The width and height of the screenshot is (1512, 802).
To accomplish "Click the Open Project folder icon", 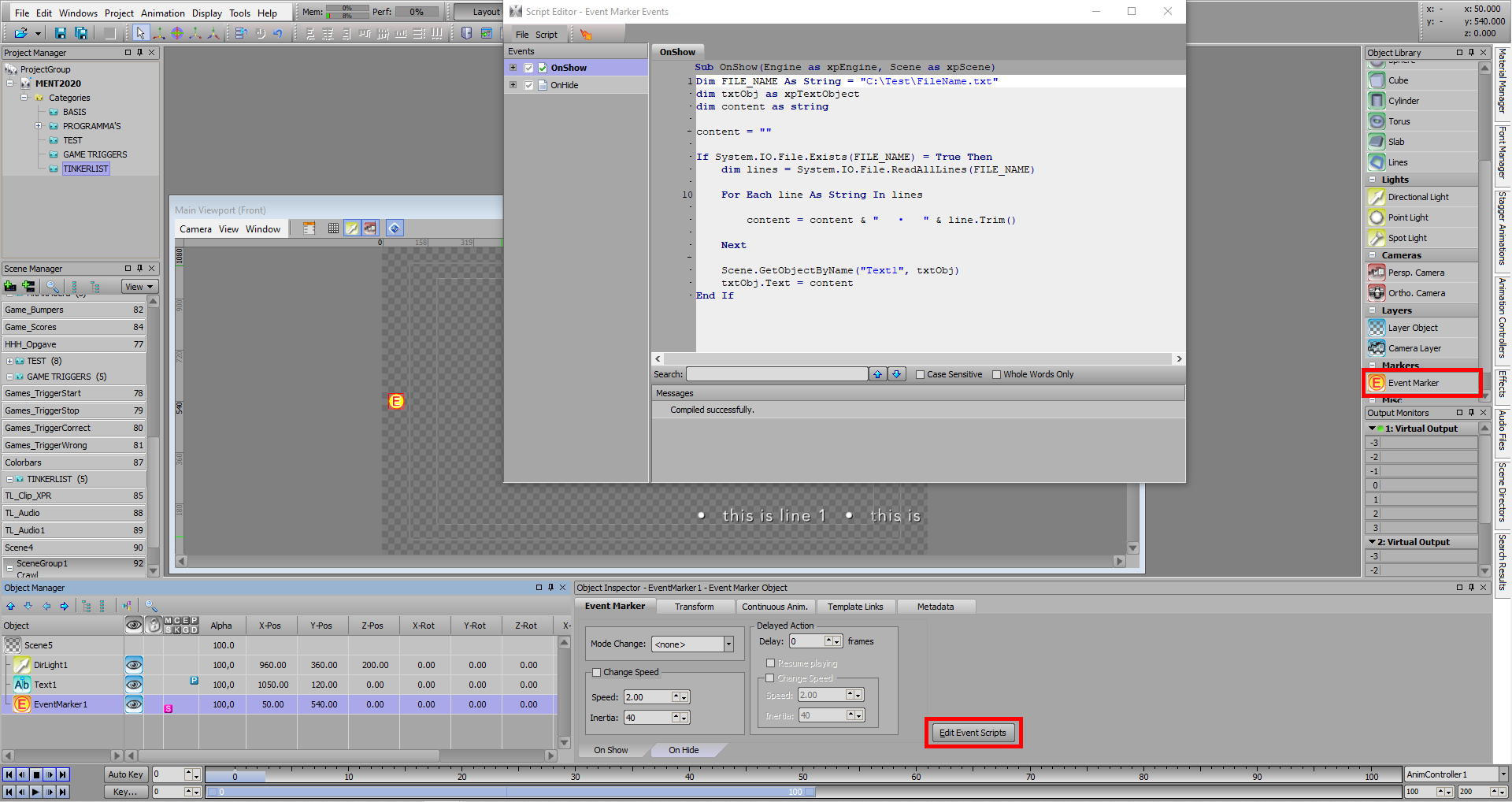I will pos(20,33).
